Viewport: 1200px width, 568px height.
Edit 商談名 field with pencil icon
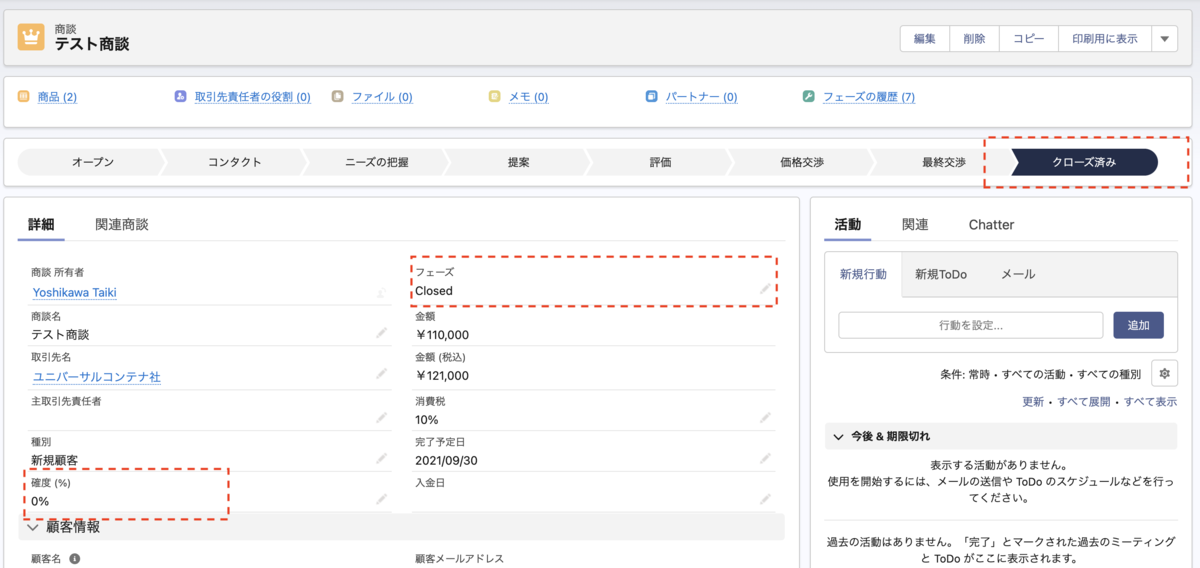point(381,332)
